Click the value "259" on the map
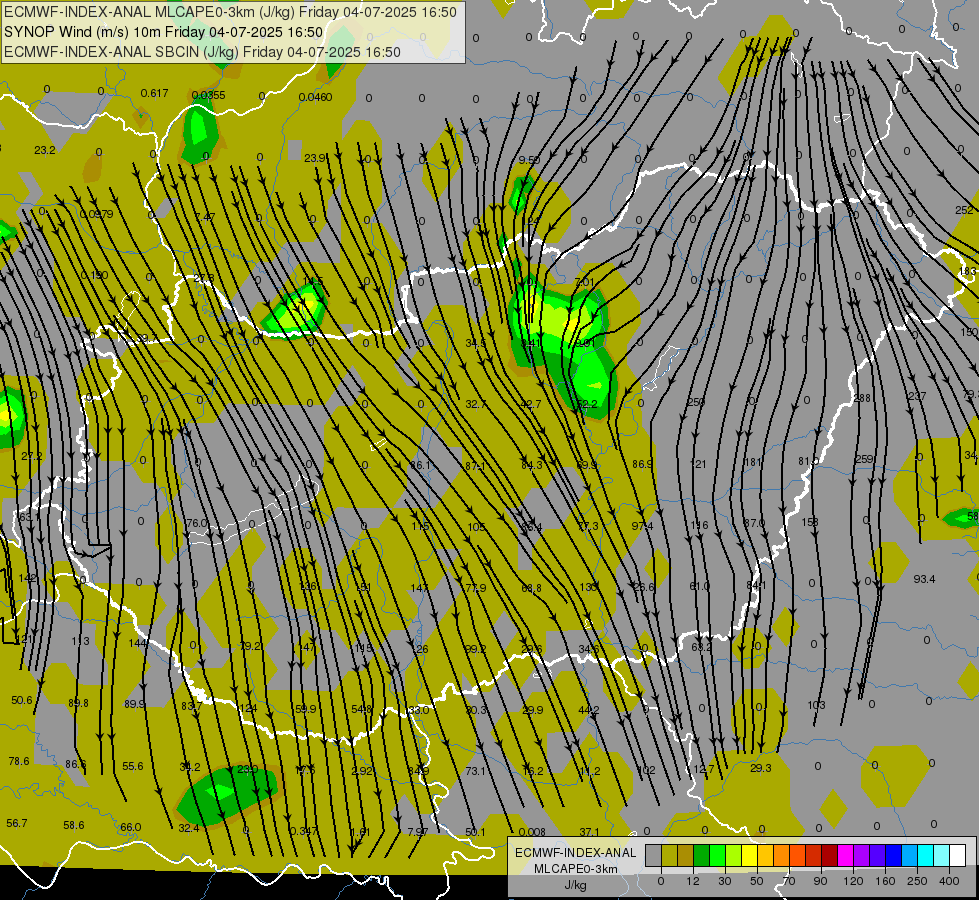Screen dimensions: 979x900 click(864, 459)
